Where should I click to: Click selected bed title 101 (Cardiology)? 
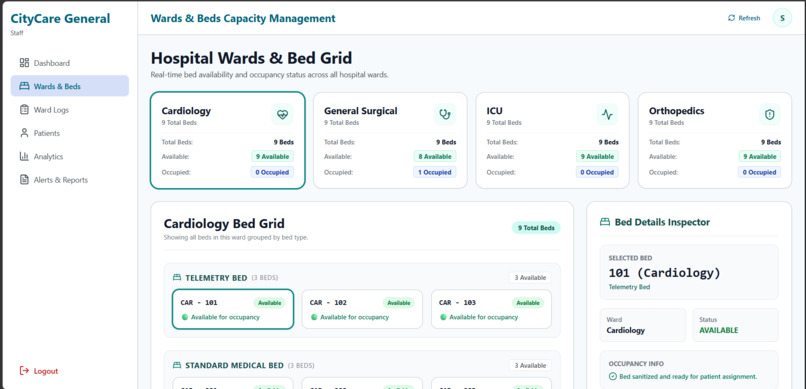click(x=664, y=273)
